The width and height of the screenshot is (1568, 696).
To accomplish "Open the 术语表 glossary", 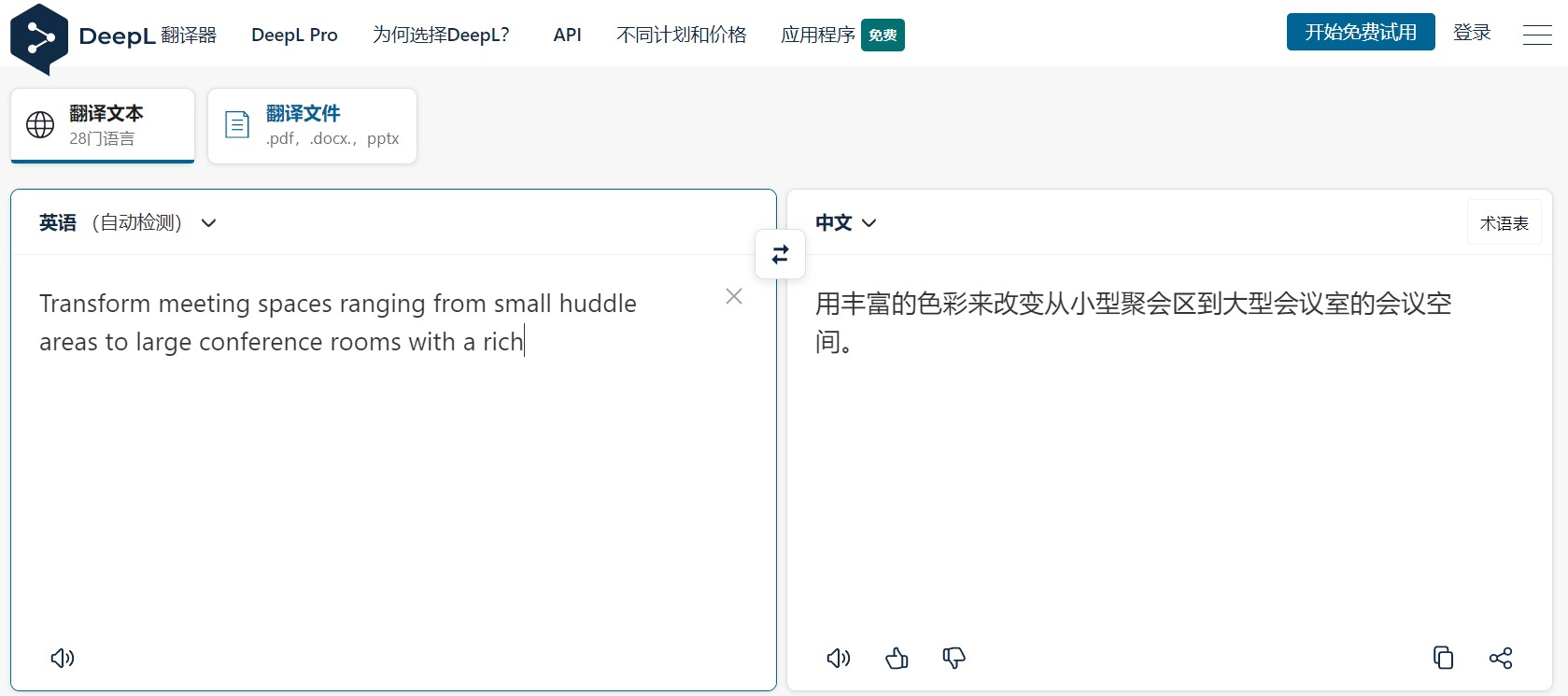I will [1504, 222].
